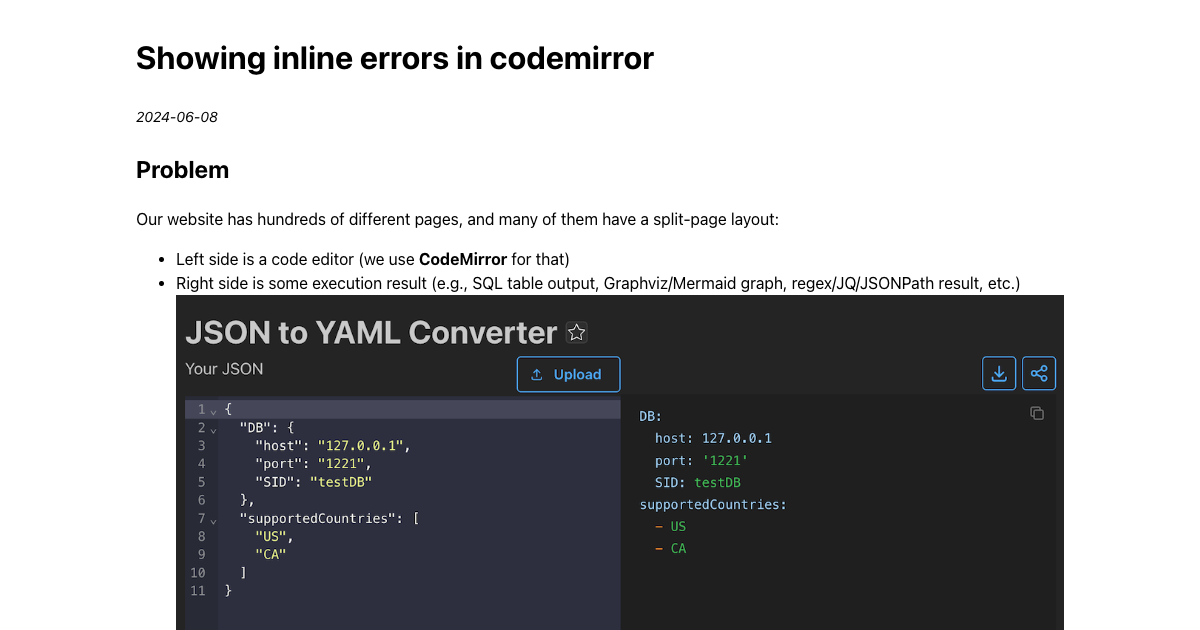Image resolution: width=1200 pixels, height=630 pixels.
Task: Copy the YAML output to clipboard
Action: [x=1036, y=412]
